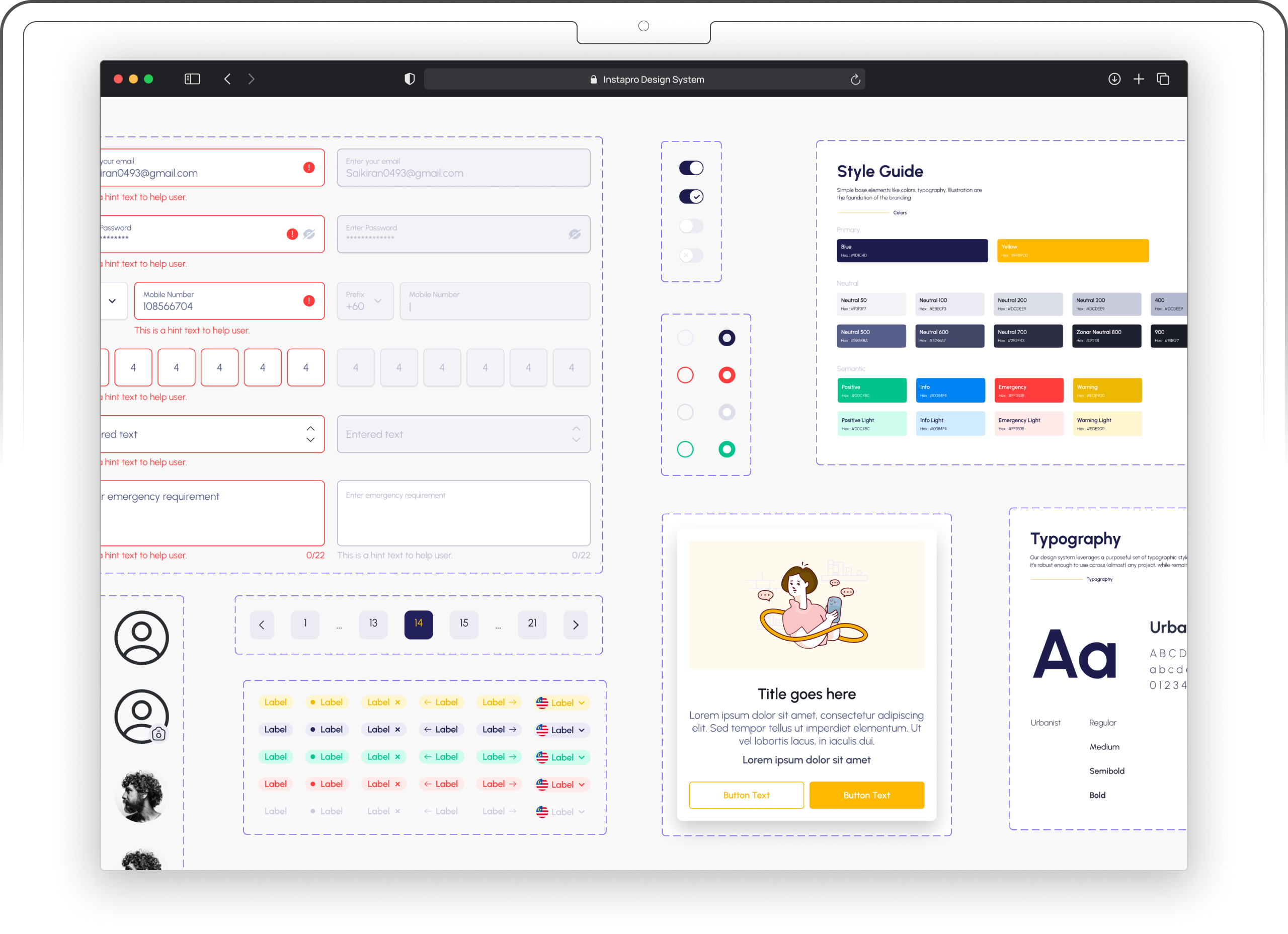Click the browser sidebar toggle icon
This screenshot has height=934, width=1288.
point(192,79)
